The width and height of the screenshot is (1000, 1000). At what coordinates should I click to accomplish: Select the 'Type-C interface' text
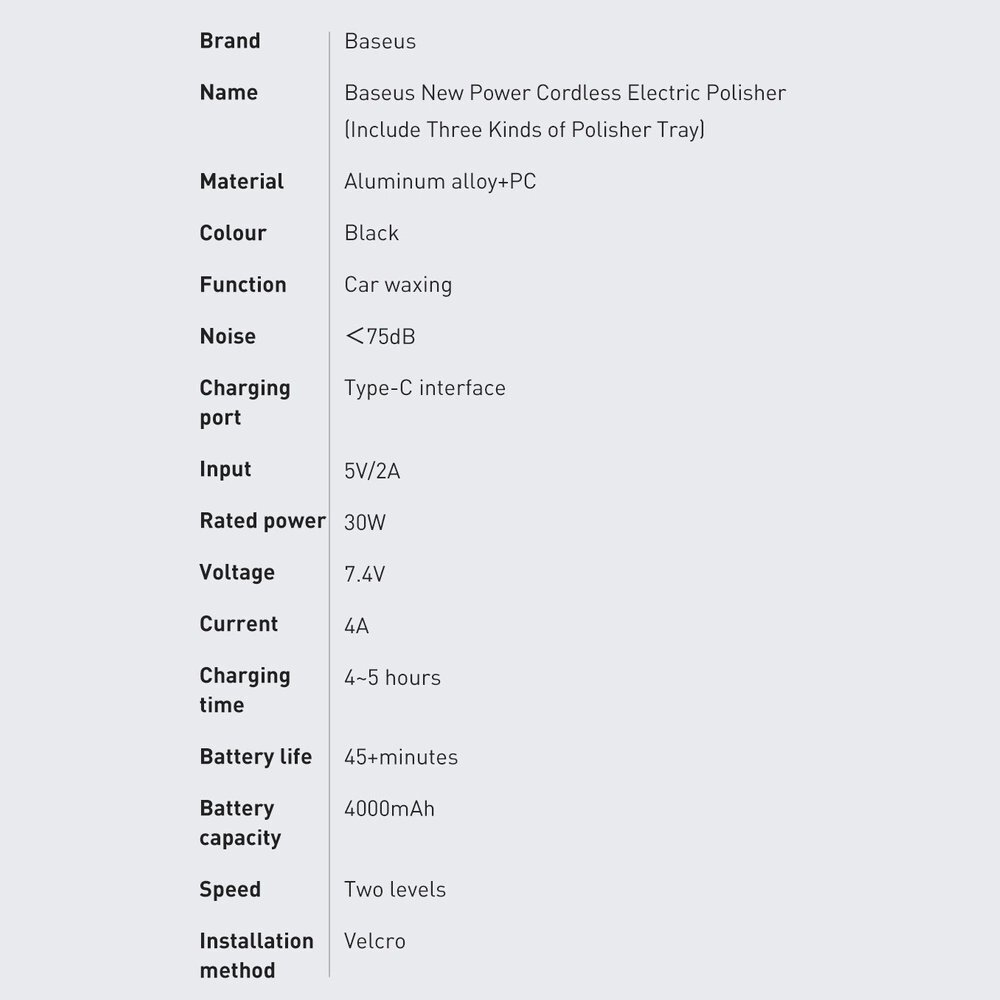click(425, 388)
